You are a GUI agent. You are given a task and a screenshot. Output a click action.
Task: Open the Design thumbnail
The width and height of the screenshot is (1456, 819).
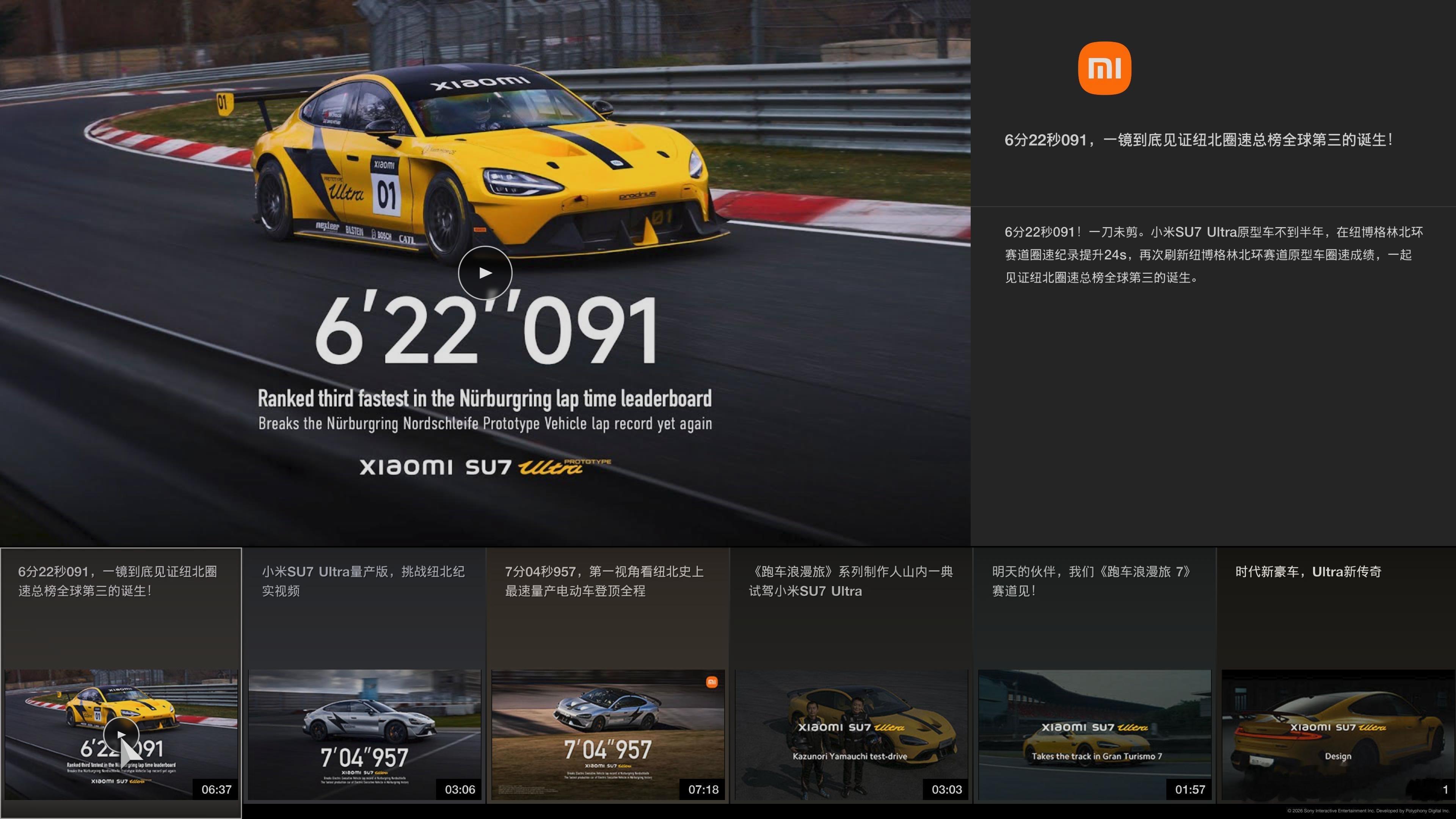[x=1337, y=735]
